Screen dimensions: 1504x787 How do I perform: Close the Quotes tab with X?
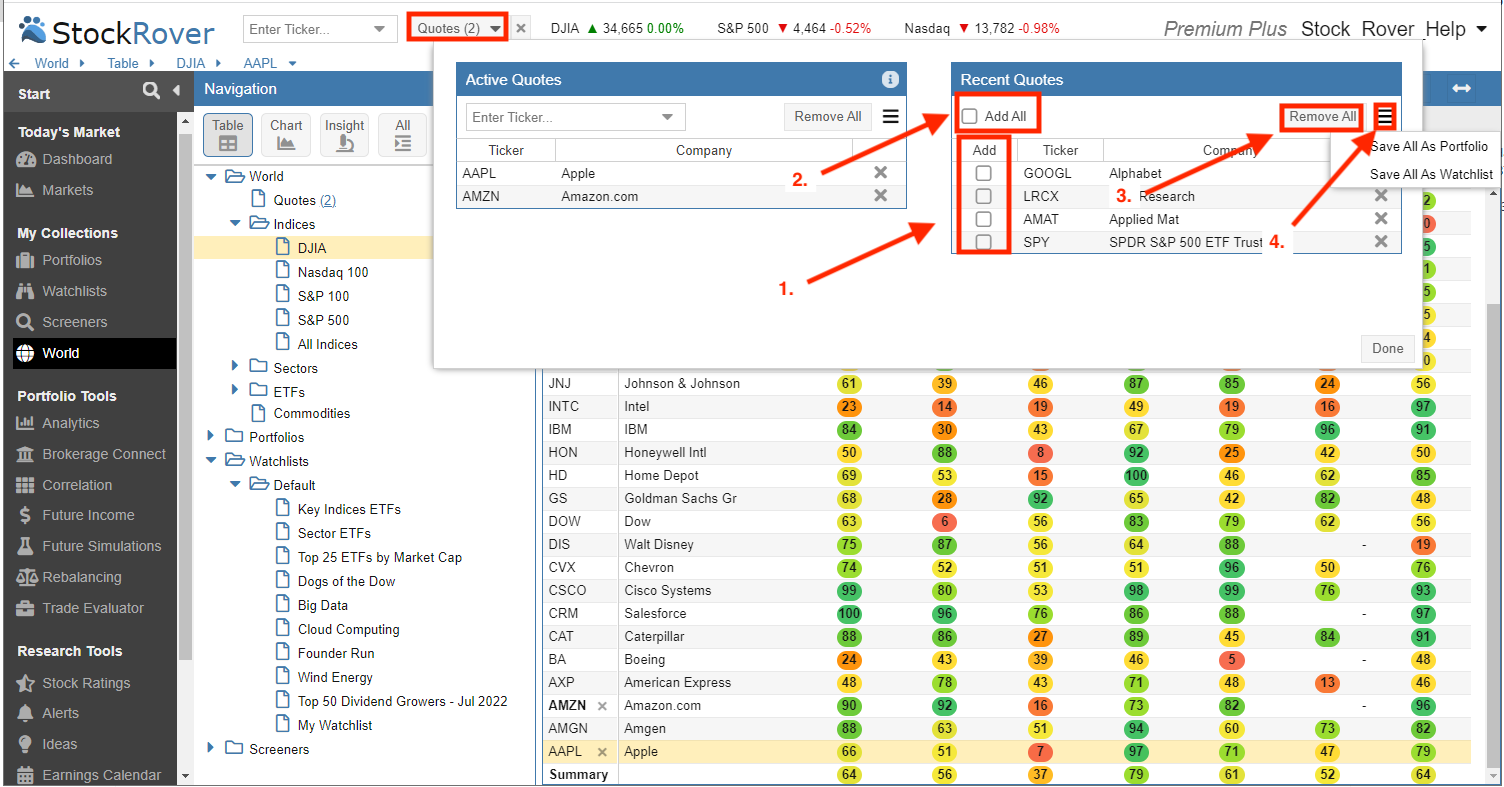point(520,28)
